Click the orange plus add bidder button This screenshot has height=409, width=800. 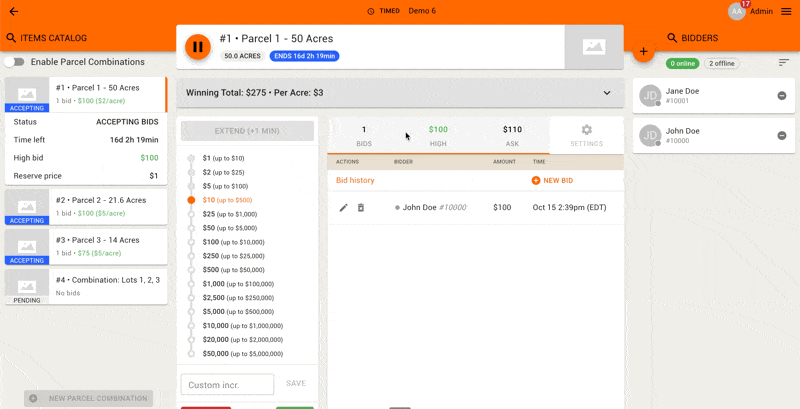tap(643, 51)
